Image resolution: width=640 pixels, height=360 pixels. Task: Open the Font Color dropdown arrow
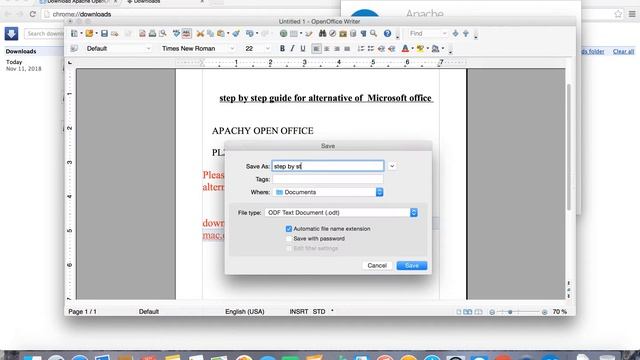point(412,49)
